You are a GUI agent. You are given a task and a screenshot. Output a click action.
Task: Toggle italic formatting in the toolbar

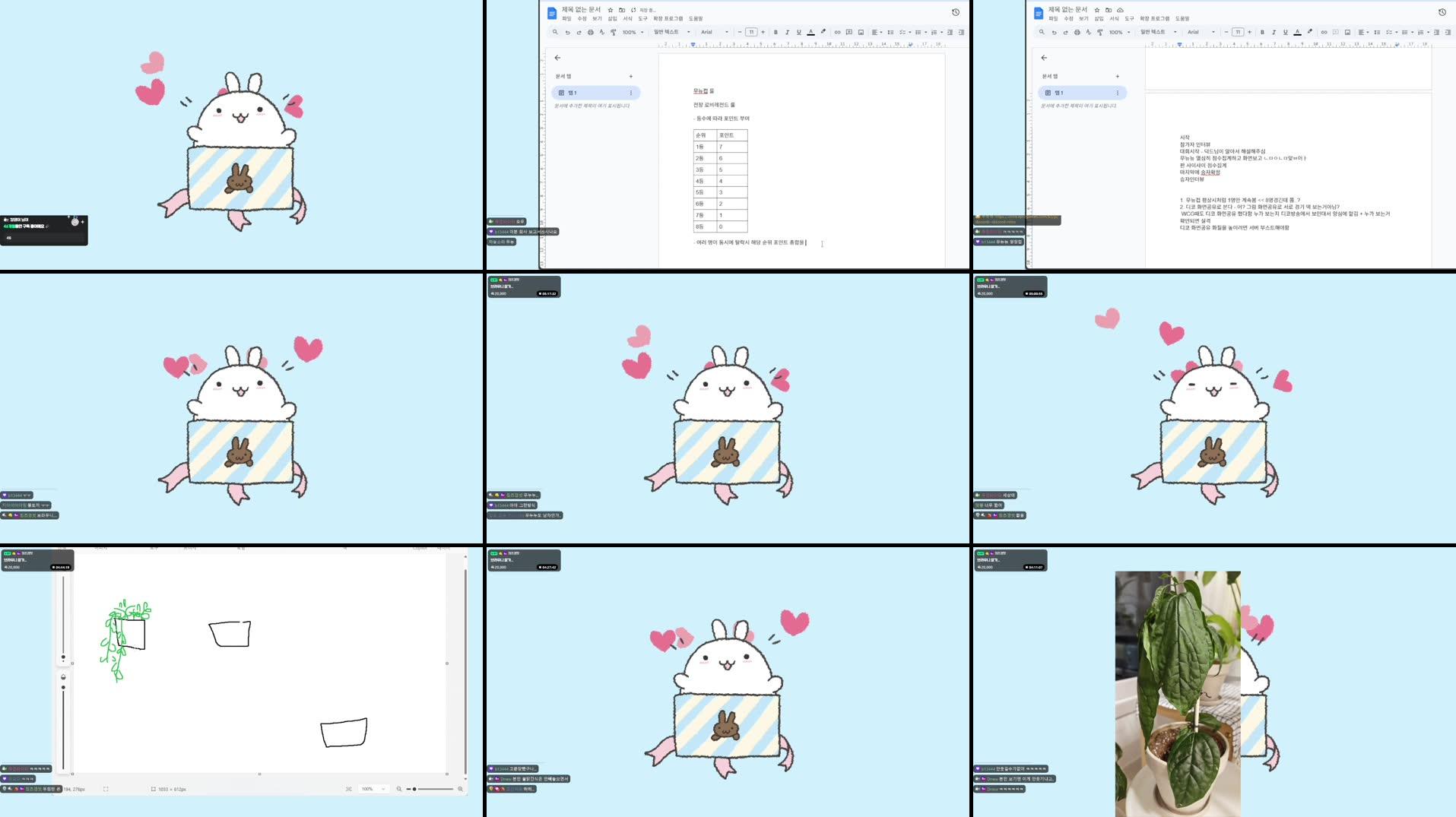[787, 32]
